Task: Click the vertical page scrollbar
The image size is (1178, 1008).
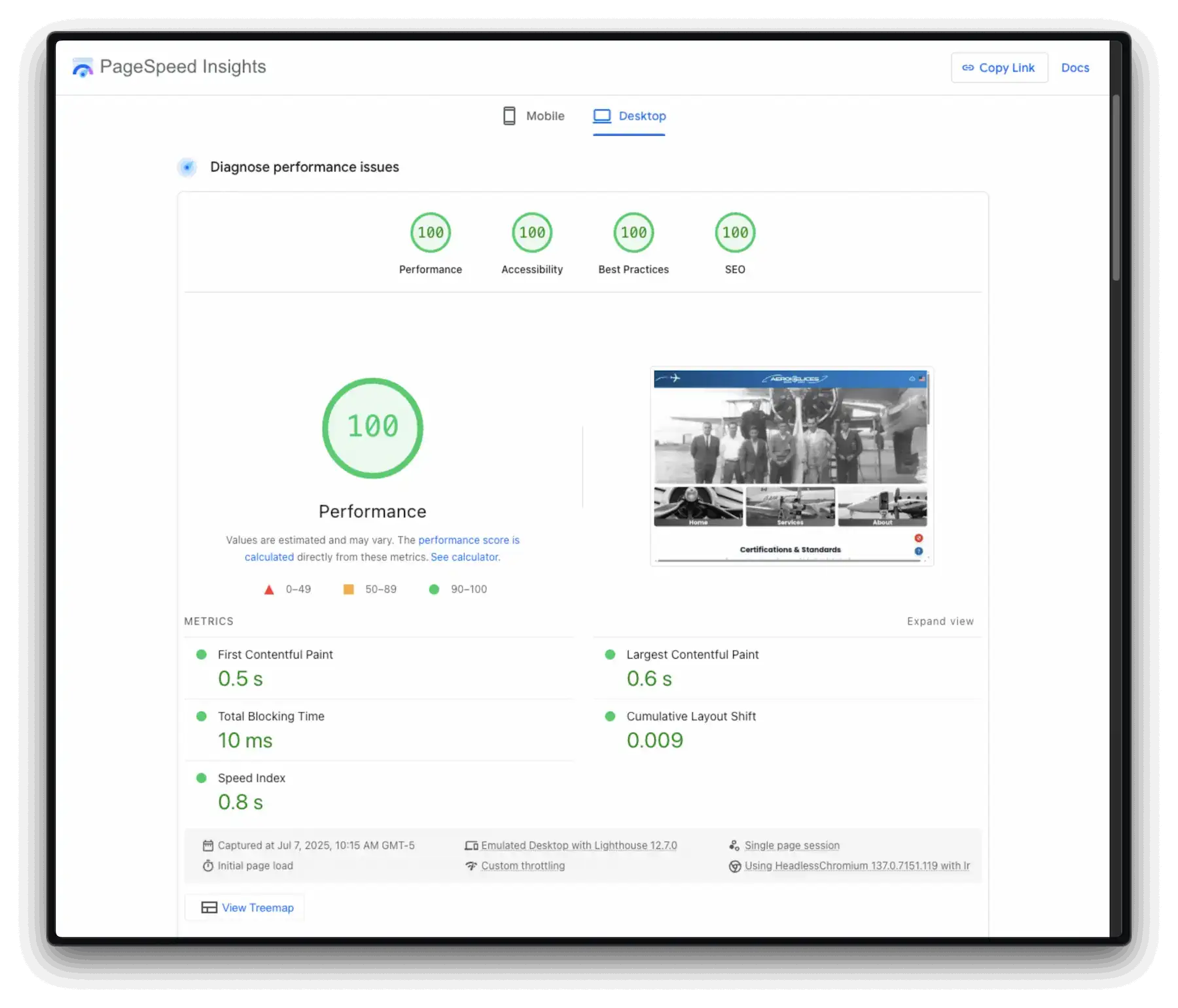Action: pos(1116,188)
